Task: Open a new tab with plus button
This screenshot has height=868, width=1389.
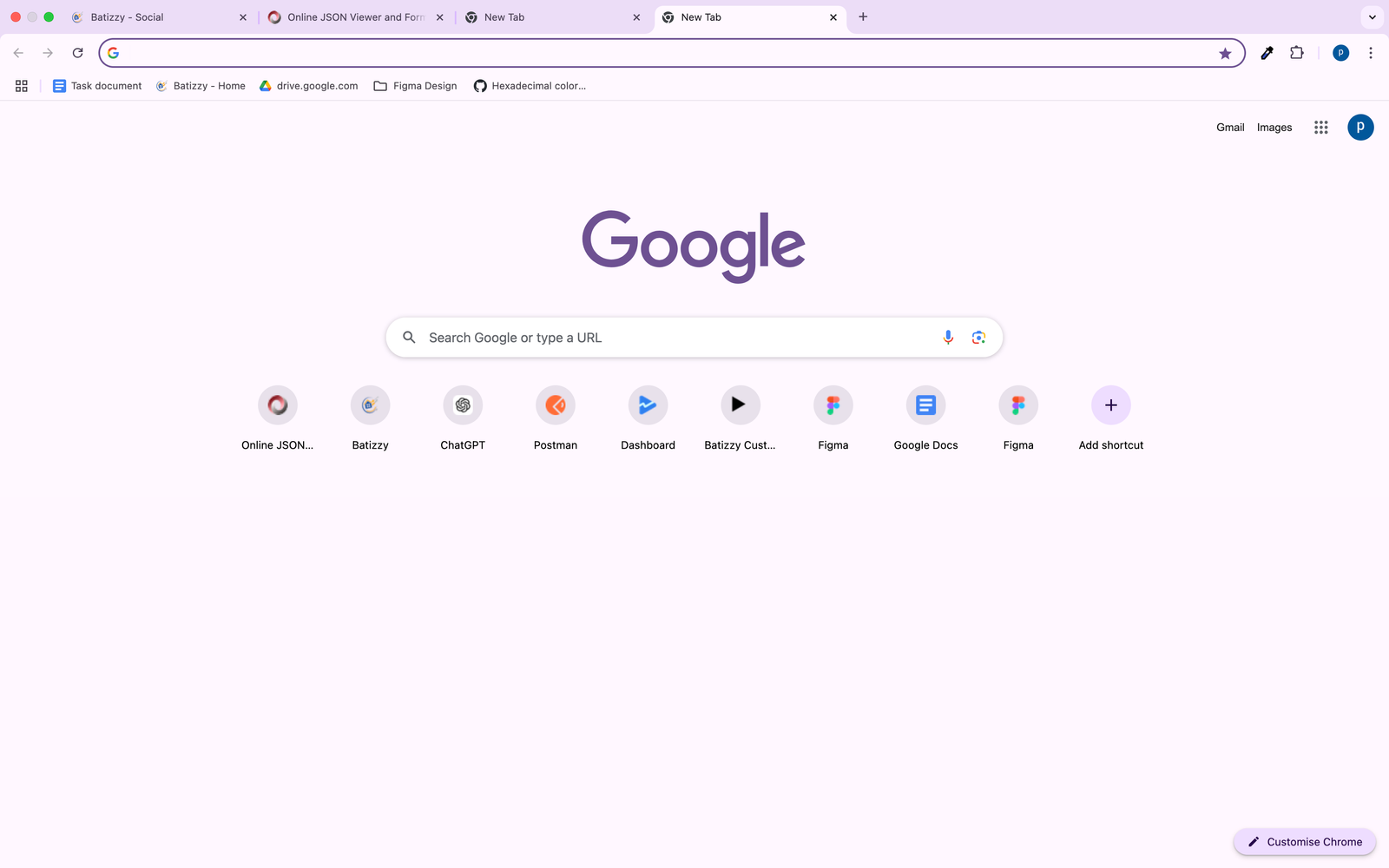Action: [x=863, y=17]
